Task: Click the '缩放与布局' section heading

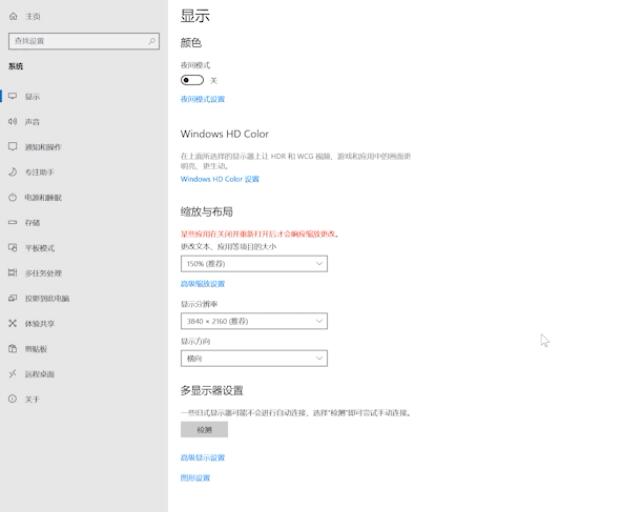Action: [x=207, y=212]
